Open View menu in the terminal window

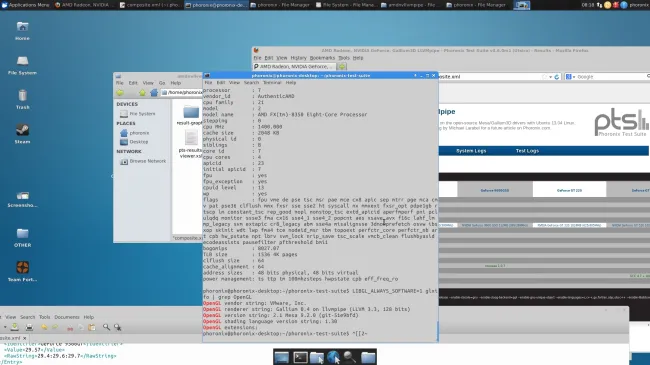click(234, 83)
